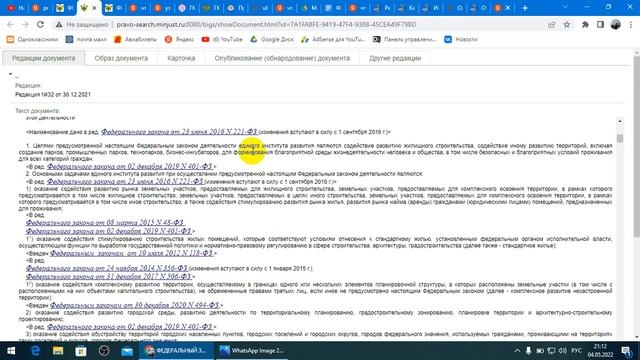This screenshot has height=360, width=640.
Task: Switch to WhatsApp Image taskbar window
Action: click(x=251, y=351)
